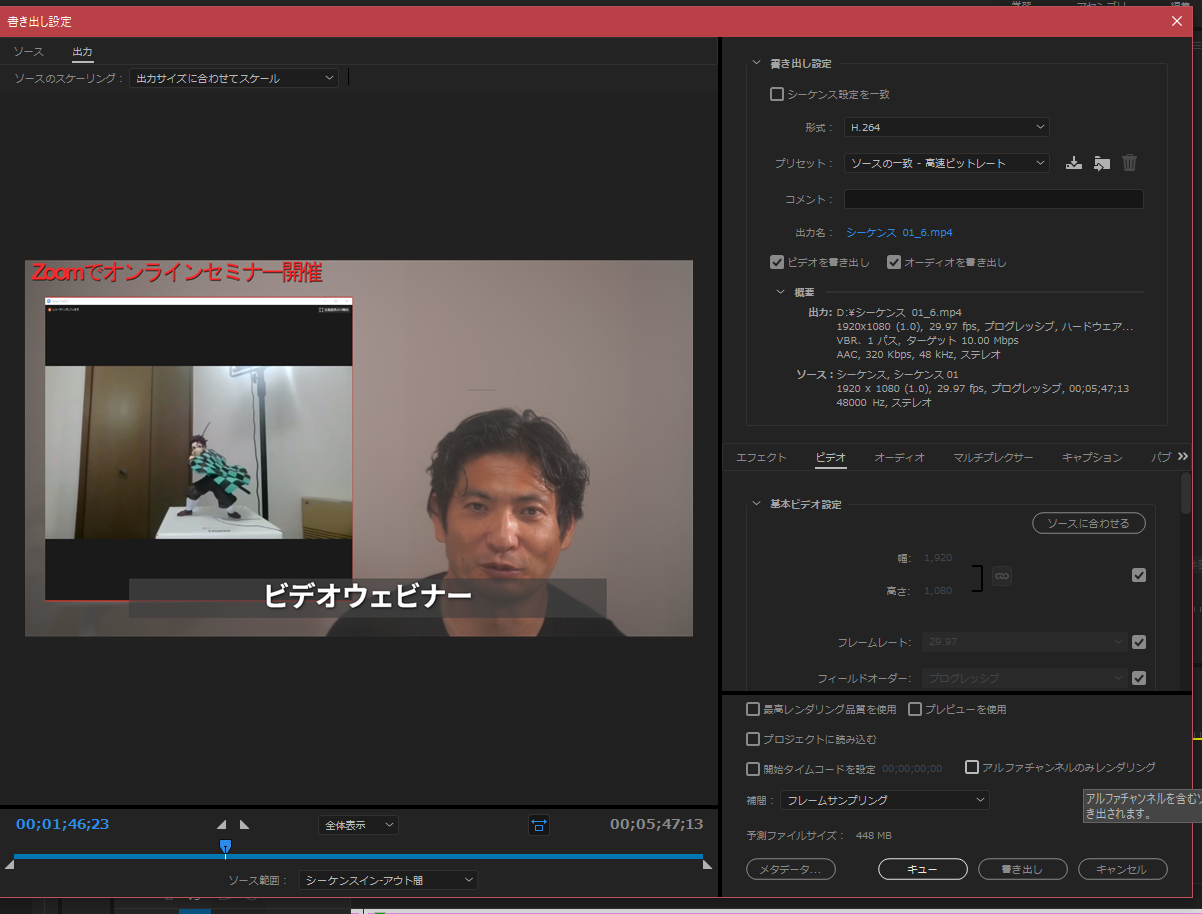Viewport: 1202px width, 914px height.
Task: Close the export settings dialog
Action: [1177, 21]
